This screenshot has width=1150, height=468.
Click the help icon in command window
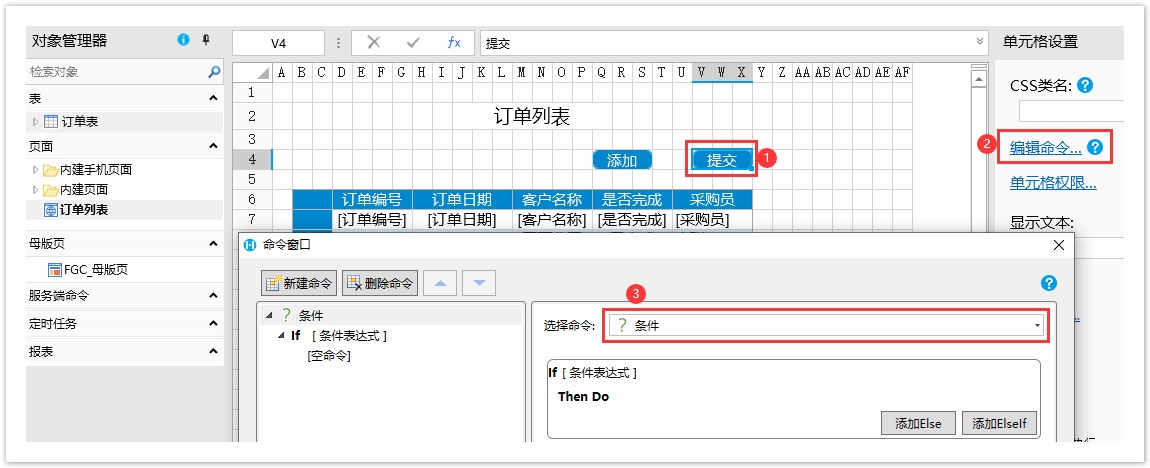pos(1049,283)
